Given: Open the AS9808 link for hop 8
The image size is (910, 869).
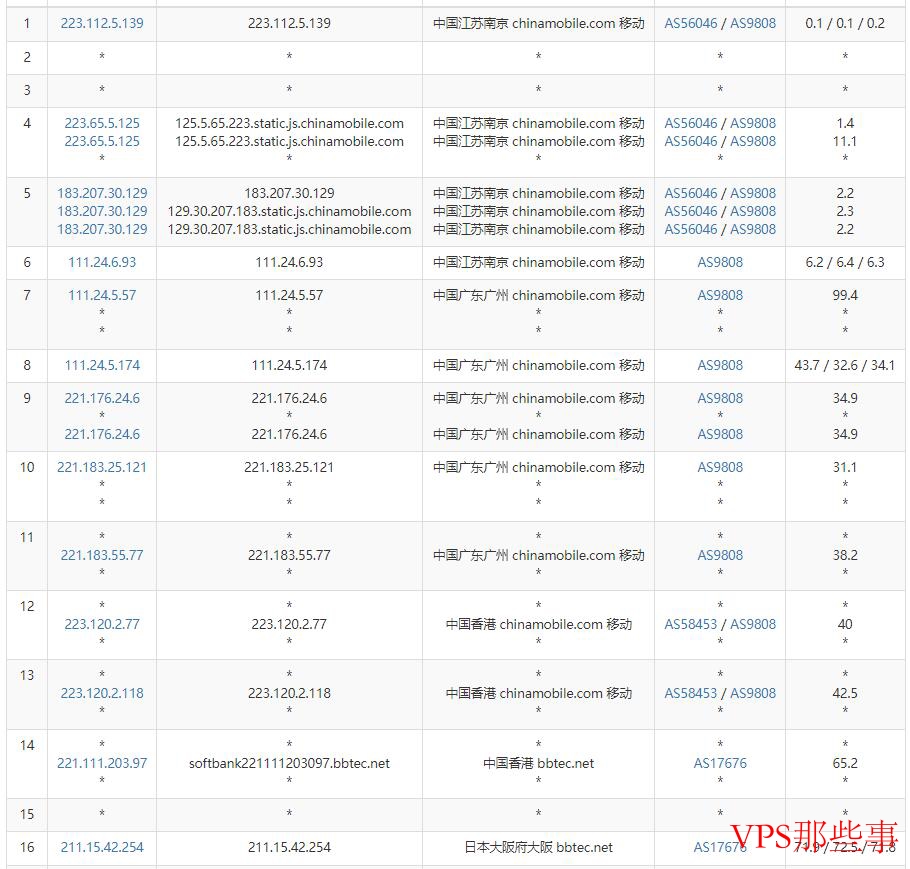Looking at the screenshot, I should 720,365.
